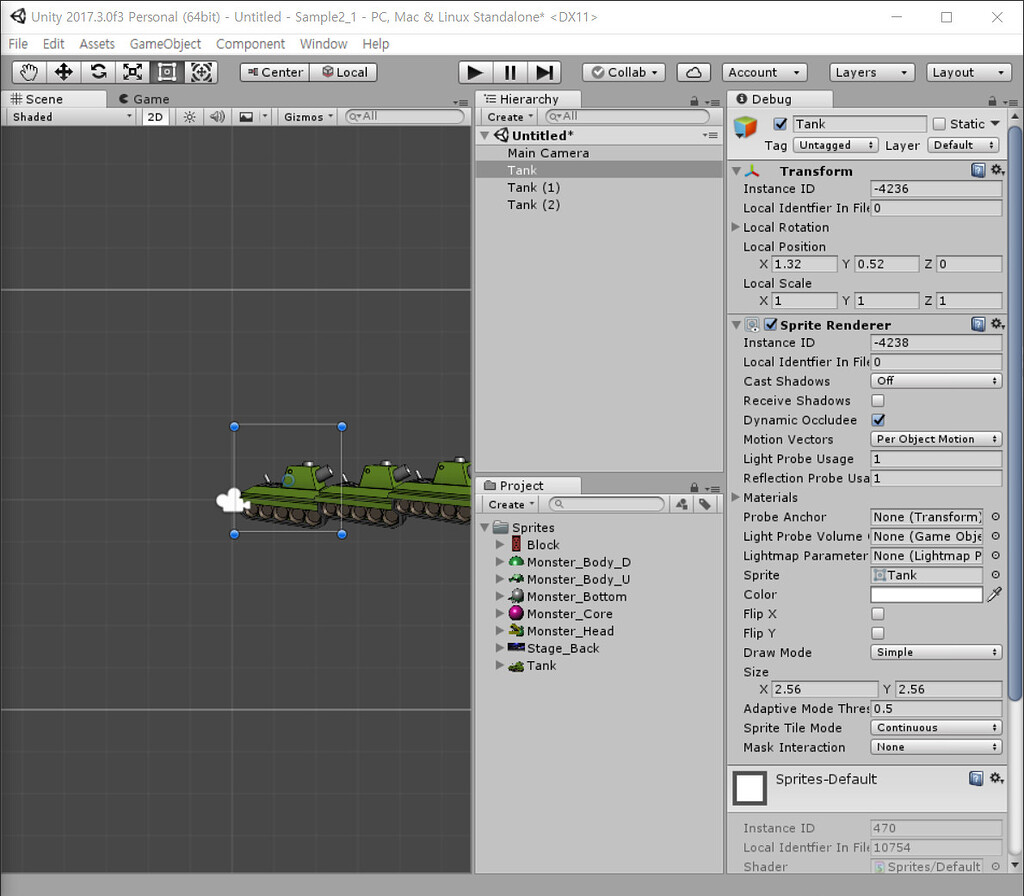
Task: Switch to the Game tab
Action: [143, 99]
